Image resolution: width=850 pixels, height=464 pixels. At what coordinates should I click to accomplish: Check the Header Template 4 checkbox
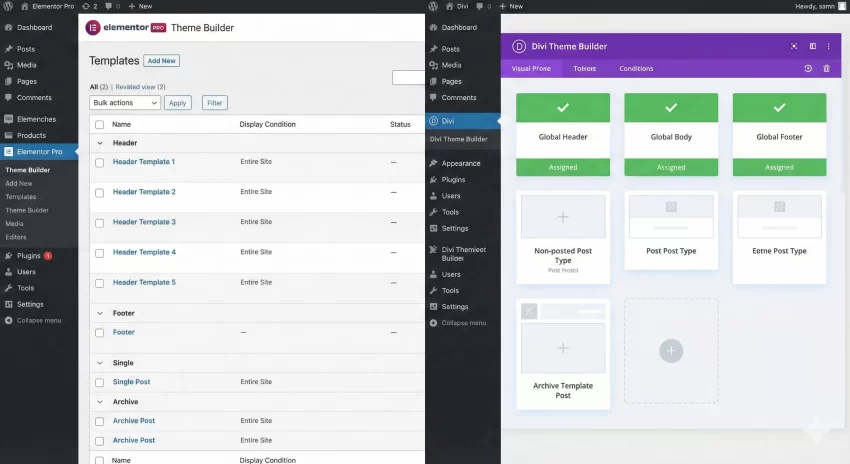click(x=99, y=253)
